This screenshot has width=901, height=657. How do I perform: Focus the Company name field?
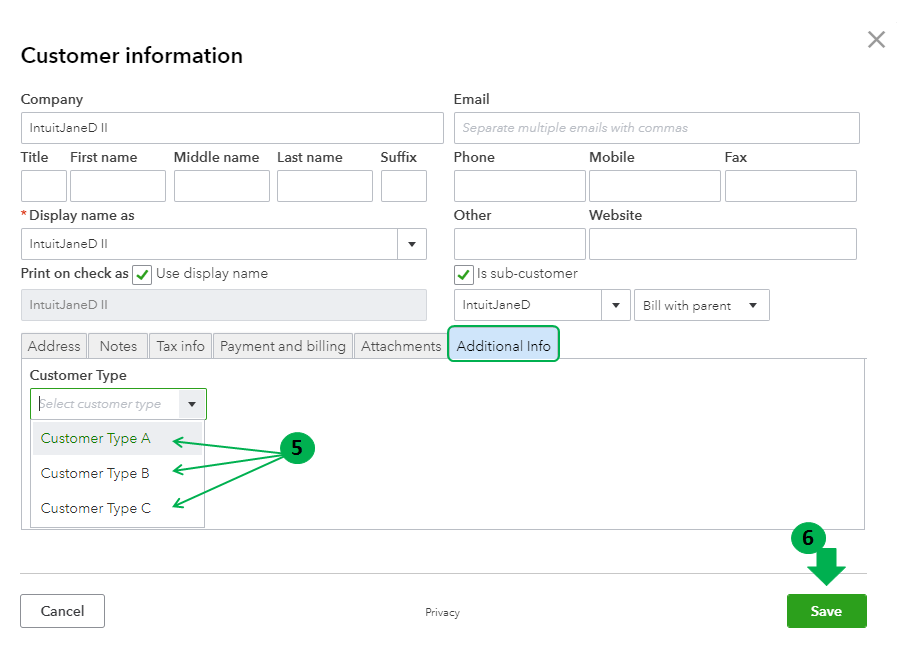coord(232,128)
